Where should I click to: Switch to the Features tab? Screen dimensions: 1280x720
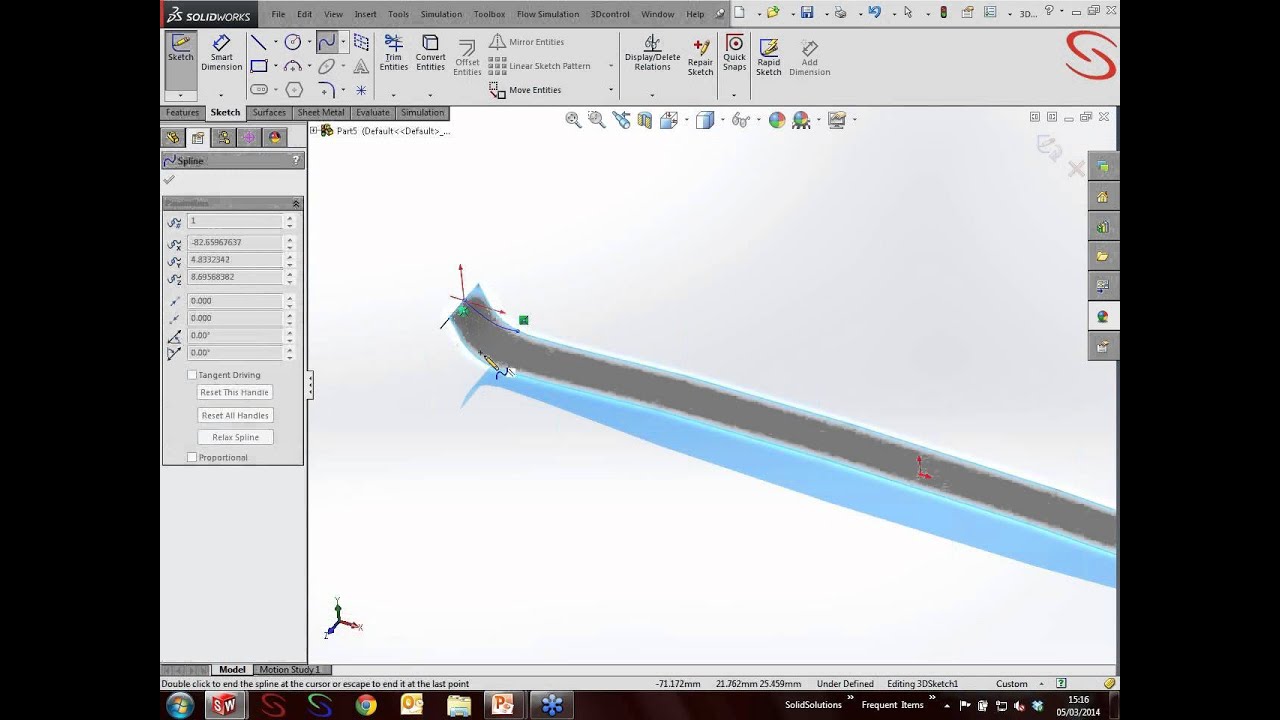(182, 113)
